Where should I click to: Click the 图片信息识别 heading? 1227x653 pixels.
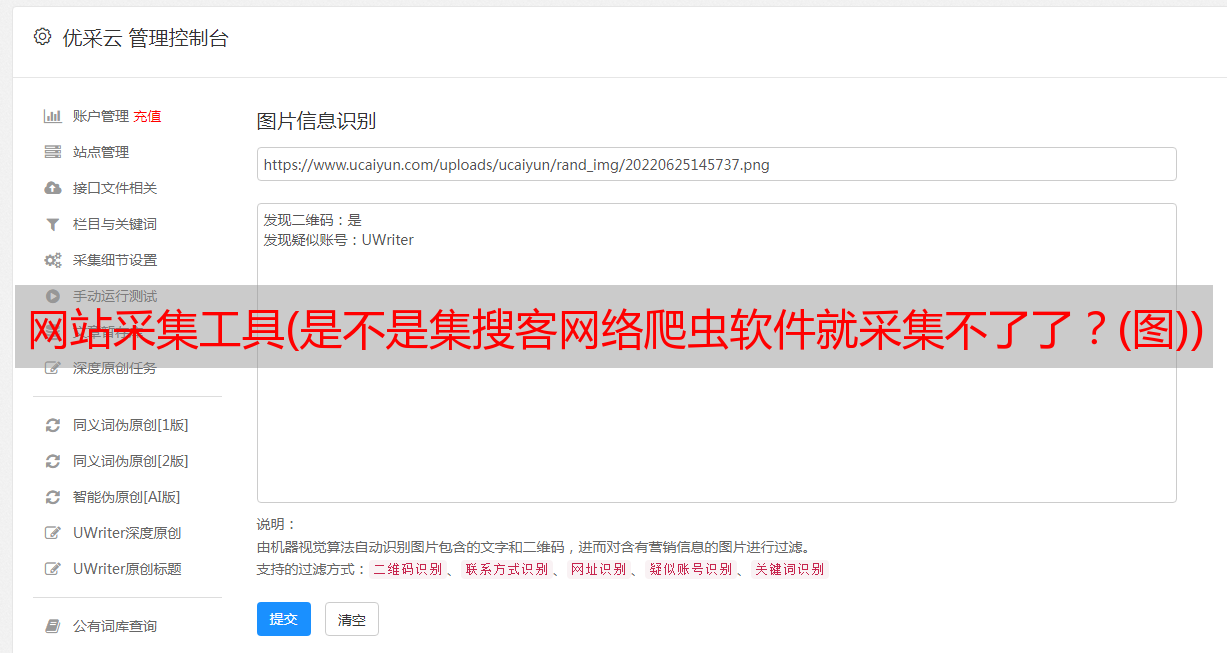click(x=316, y=121)
